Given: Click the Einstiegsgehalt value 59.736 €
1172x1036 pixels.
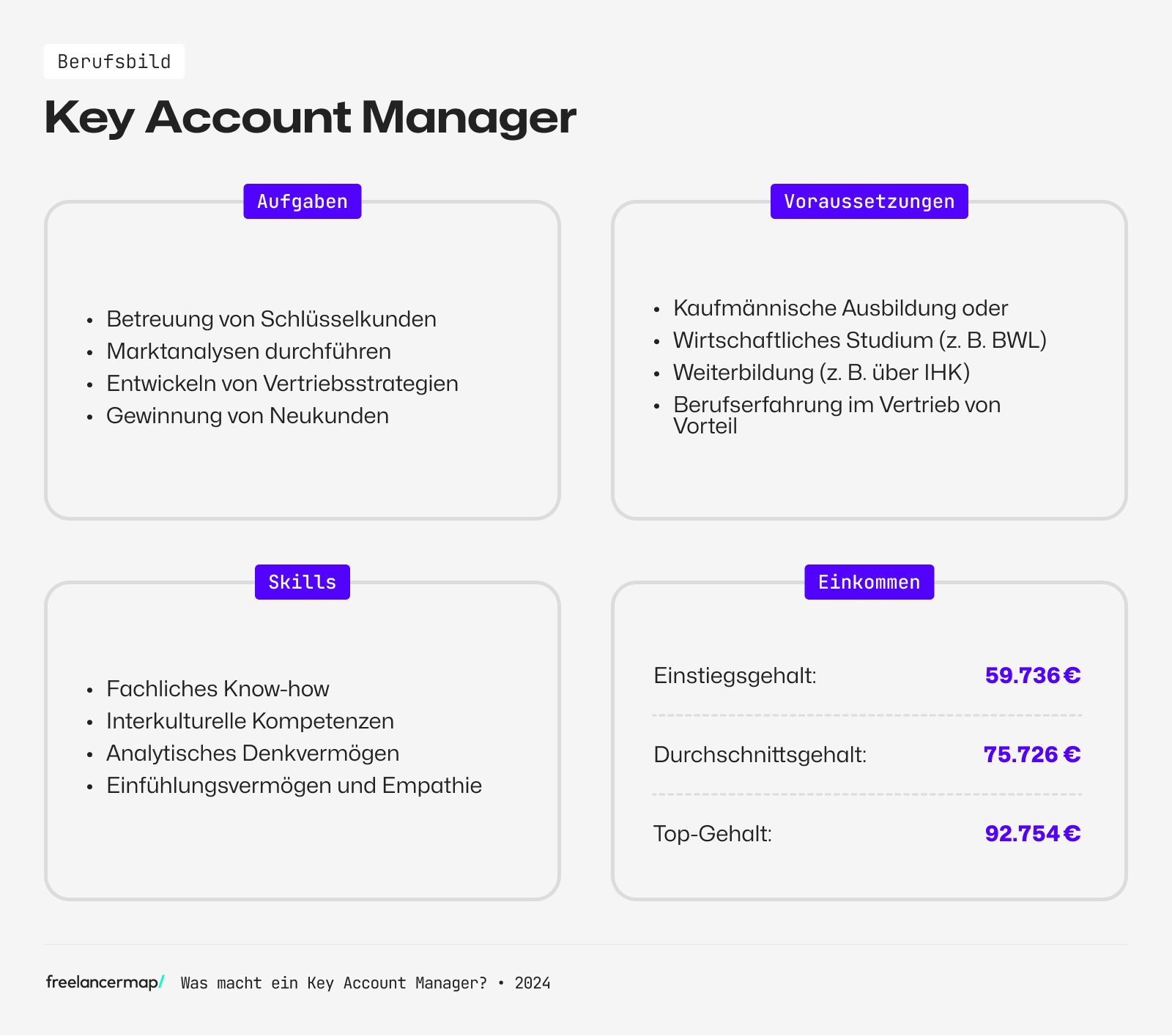Looking at the screenshot, I should 1032,675.
